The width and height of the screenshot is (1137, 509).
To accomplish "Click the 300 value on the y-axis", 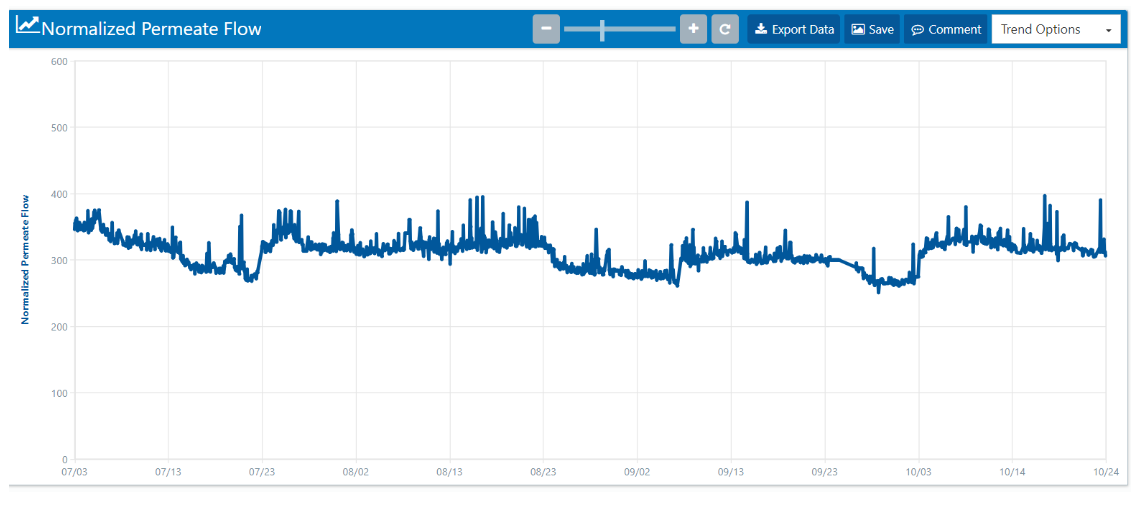I will [x=58, y=260].
